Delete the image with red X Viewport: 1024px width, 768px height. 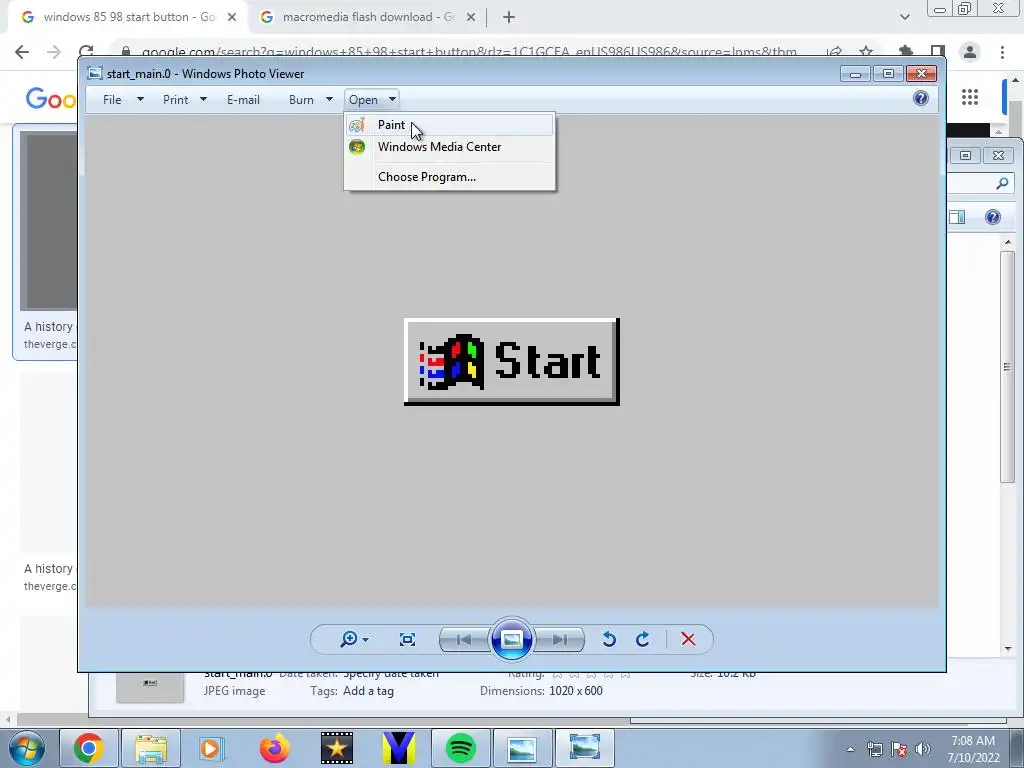(x=688, y=639)
